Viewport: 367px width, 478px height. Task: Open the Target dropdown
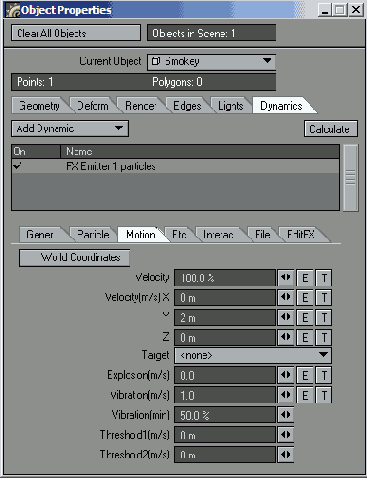coord(253,355)
